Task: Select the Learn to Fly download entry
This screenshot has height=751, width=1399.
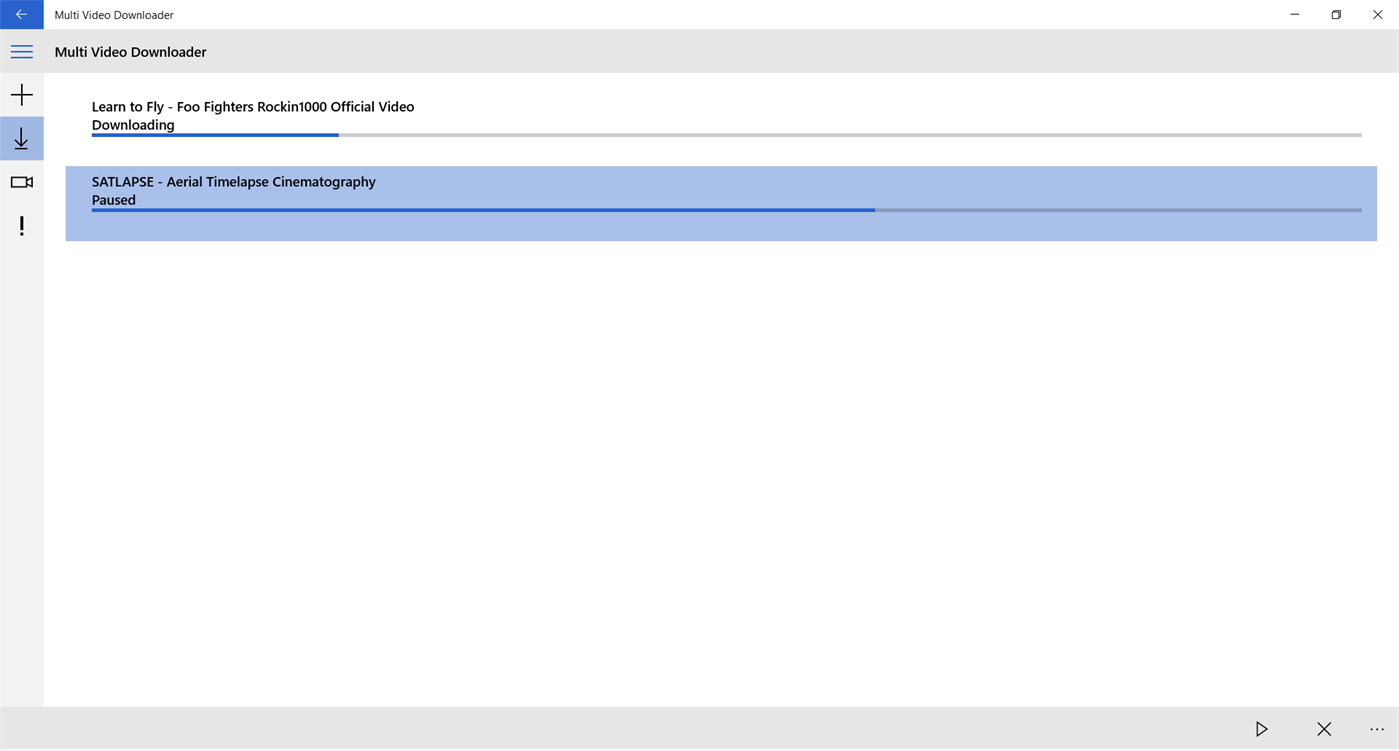Action: 700,115
